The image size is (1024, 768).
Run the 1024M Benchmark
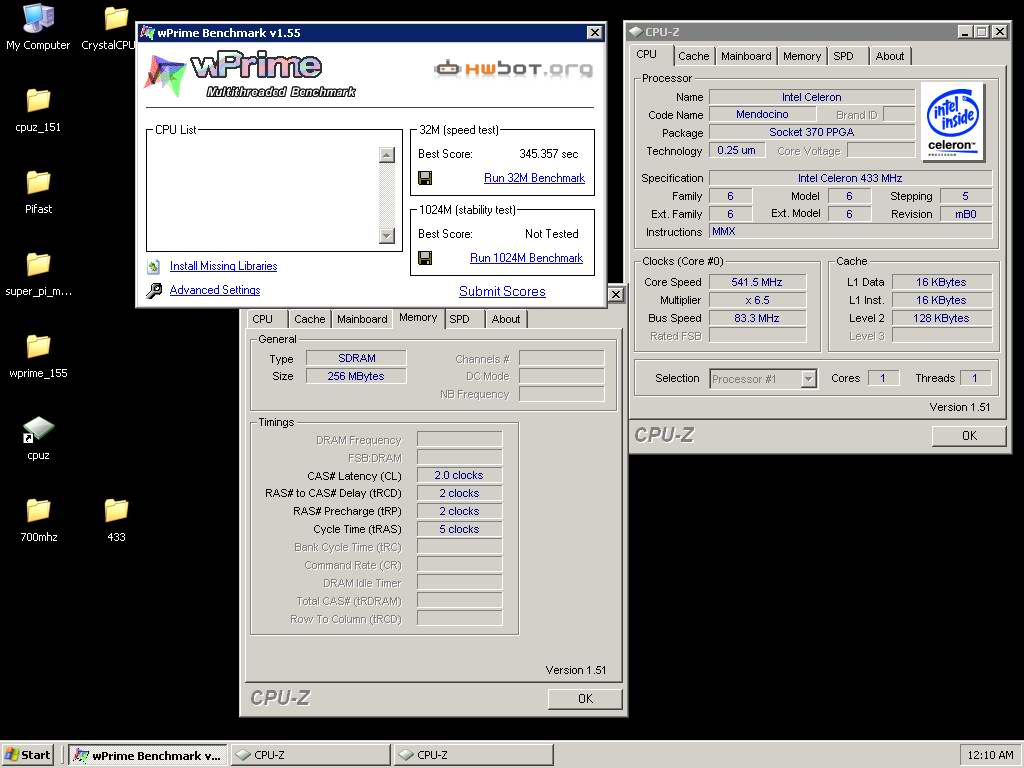point(526,258)
